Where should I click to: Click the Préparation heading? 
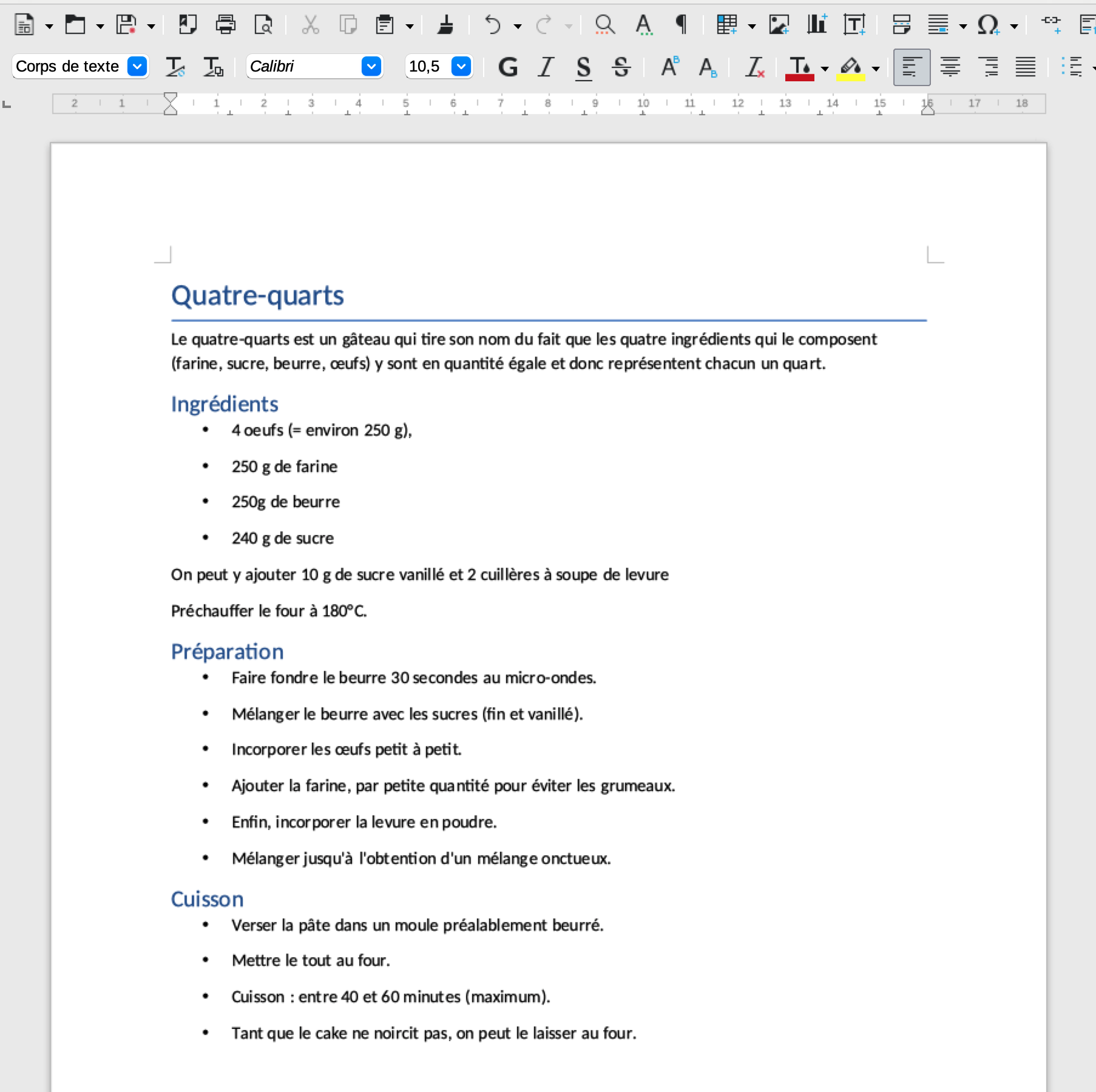pyautogui.click(x=228, y=652)
